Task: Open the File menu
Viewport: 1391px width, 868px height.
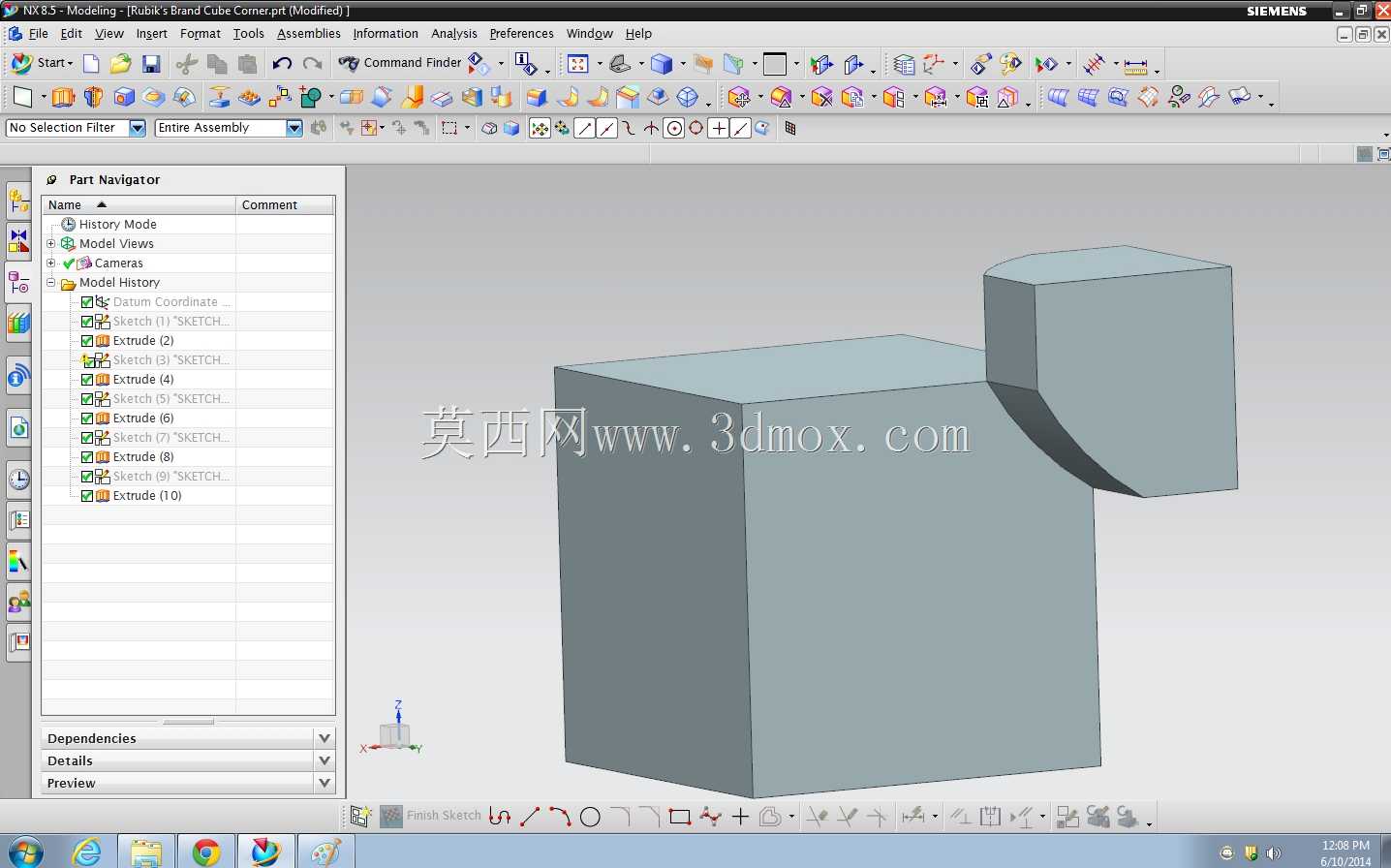Action: pyautogui.click(x=39, y=34)
